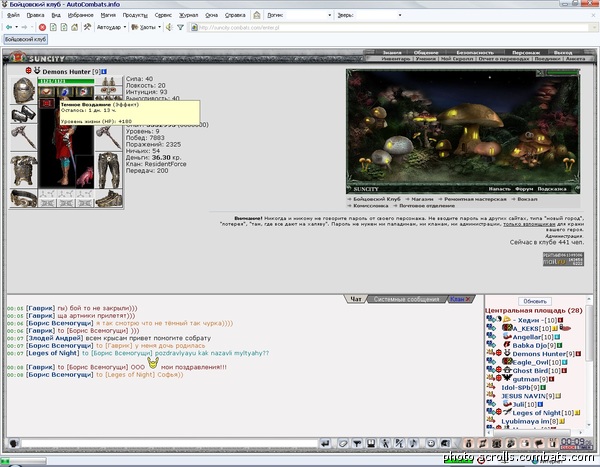Go to the Вокзал link
This screenshot has width=600, height=467.
pyautogui.click(x=527, y=199)
